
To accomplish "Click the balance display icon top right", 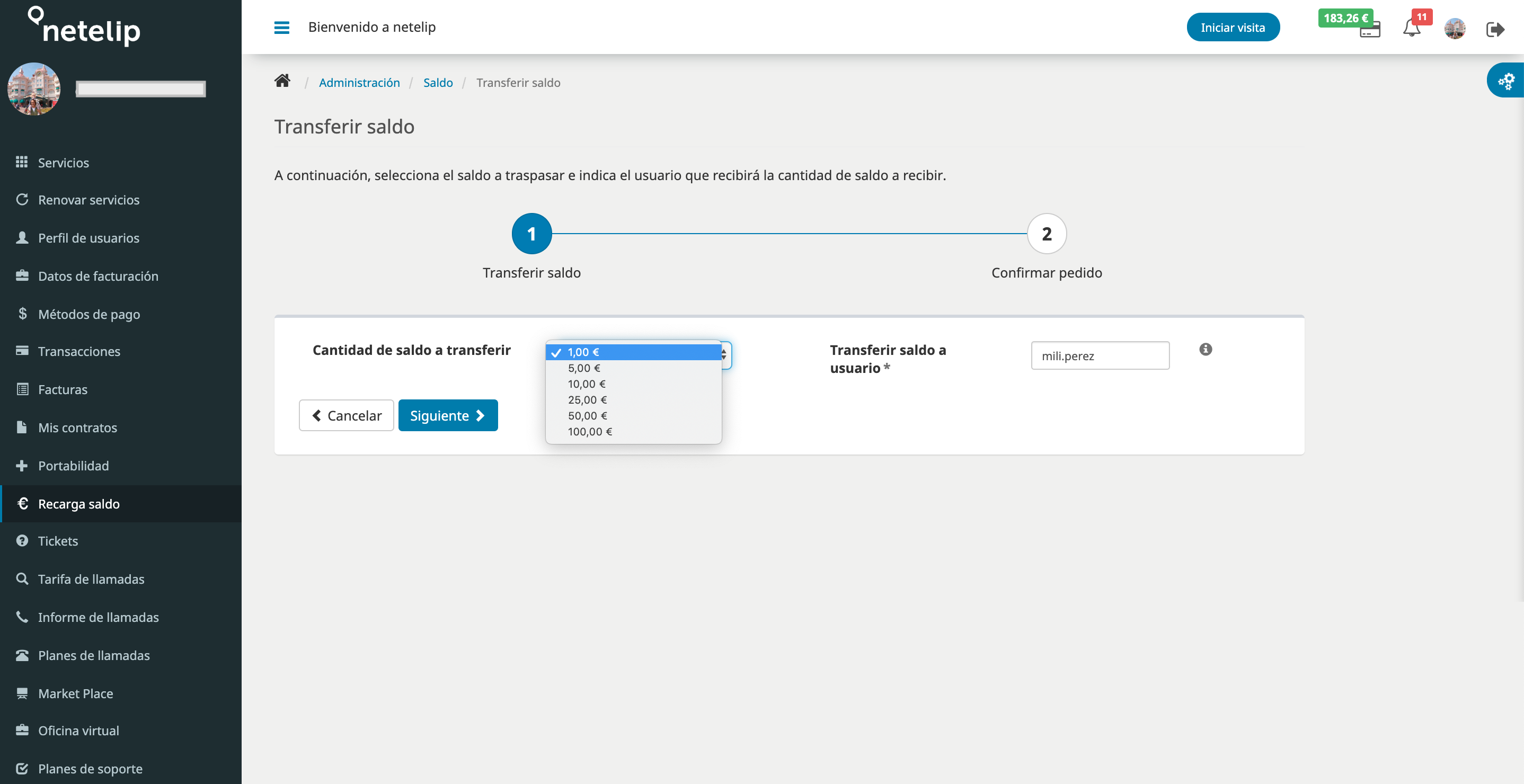I will 1346,27.
